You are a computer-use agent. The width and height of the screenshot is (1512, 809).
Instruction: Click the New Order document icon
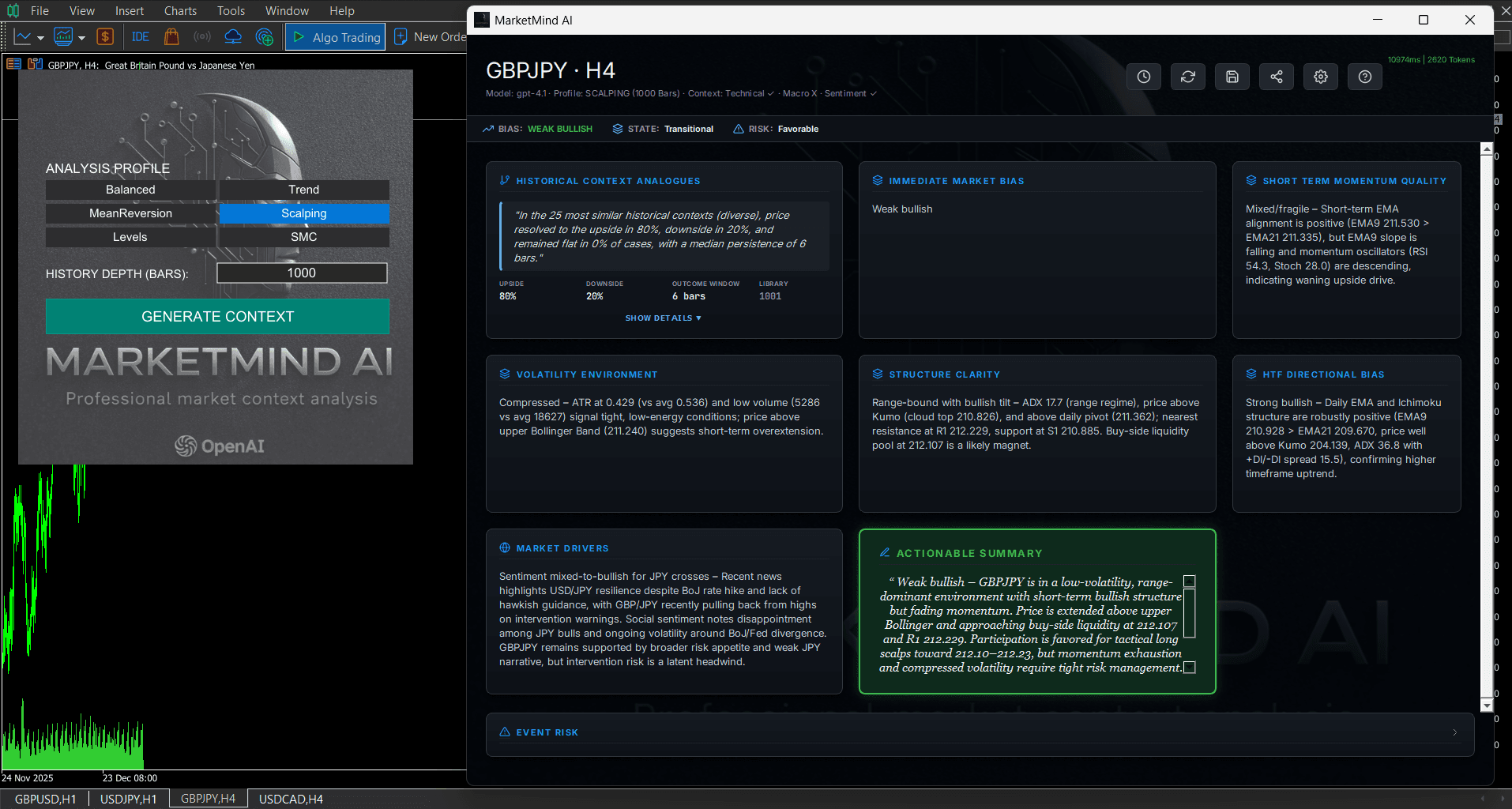[401, 37]
